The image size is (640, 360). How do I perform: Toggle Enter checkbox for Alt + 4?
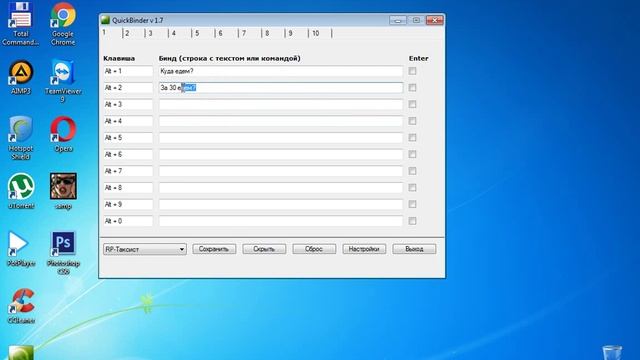click(x=412, y=121)
